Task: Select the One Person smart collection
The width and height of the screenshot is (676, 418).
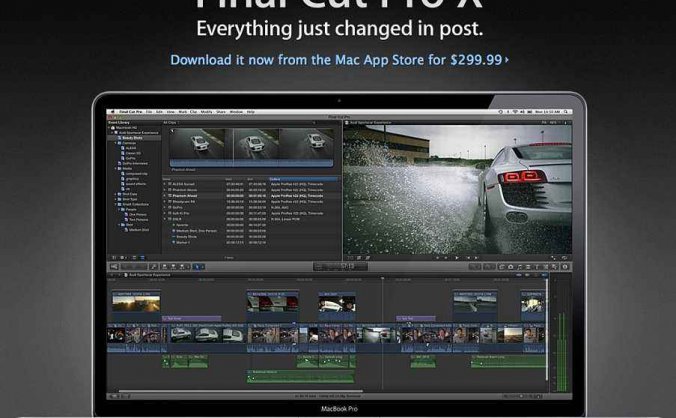Action: pos(138,215)
